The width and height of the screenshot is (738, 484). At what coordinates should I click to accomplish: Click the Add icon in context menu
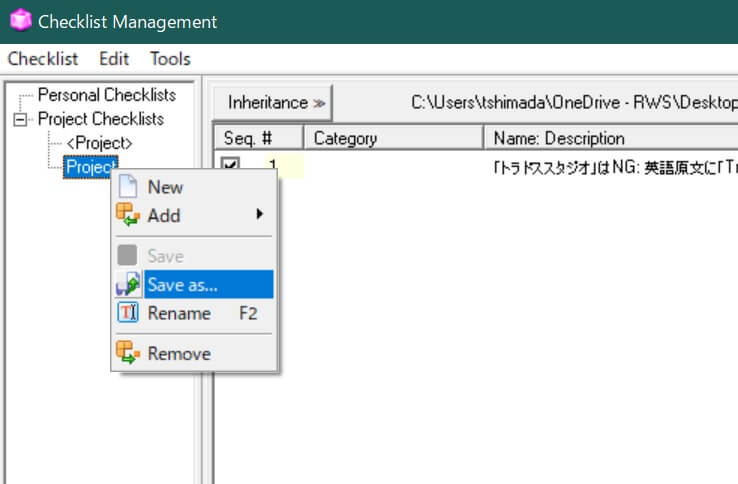tap(127, 215)
